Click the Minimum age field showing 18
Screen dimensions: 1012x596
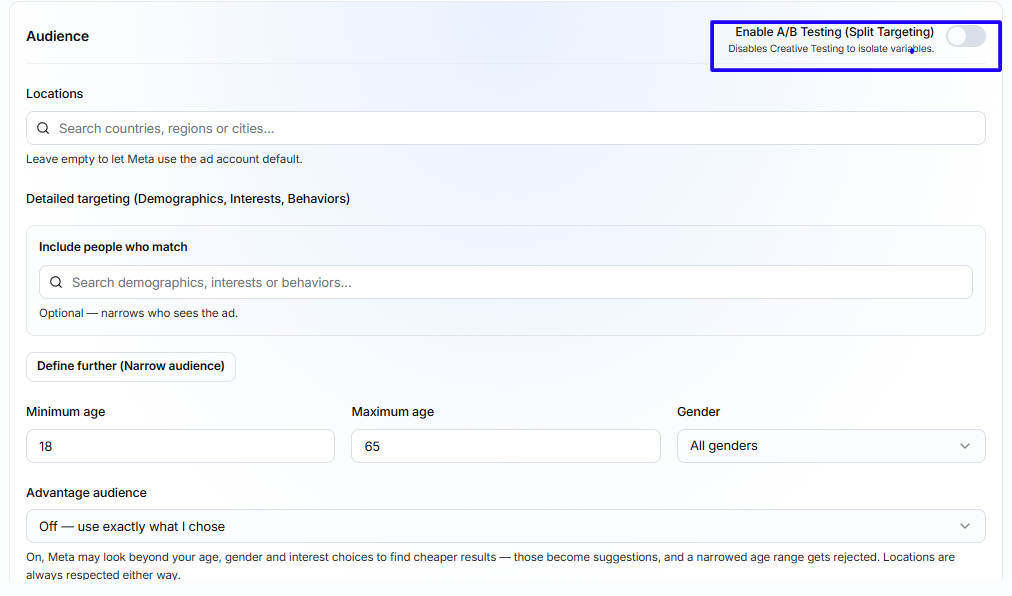[180, 446]
